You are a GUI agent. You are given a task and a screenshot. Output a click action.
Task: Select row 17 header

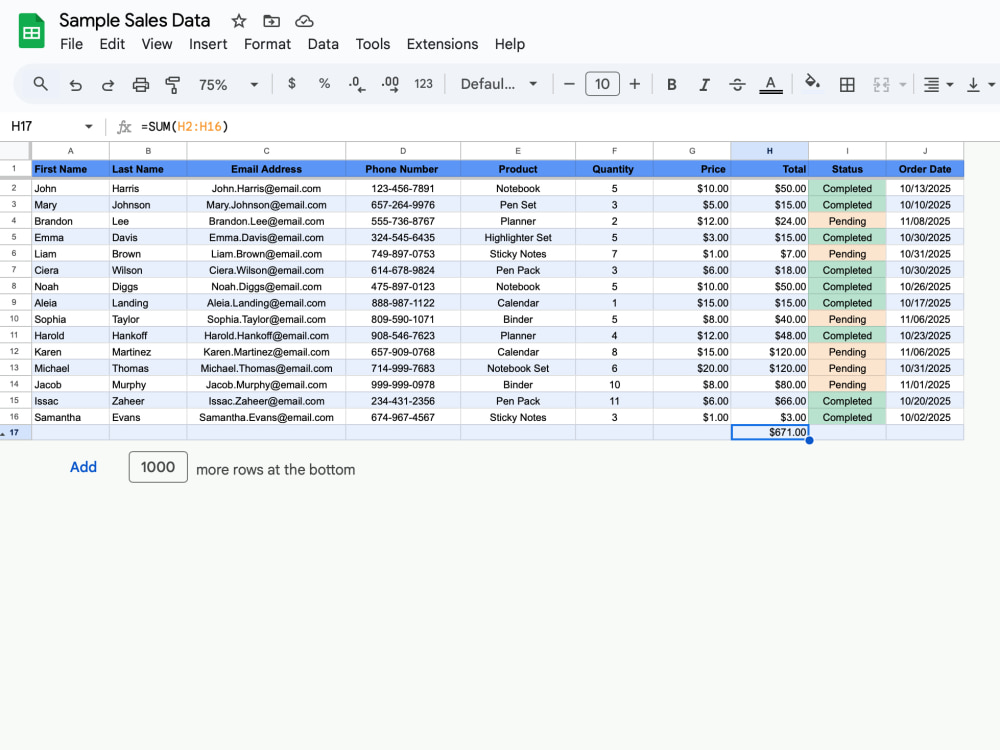click(15, 432)
